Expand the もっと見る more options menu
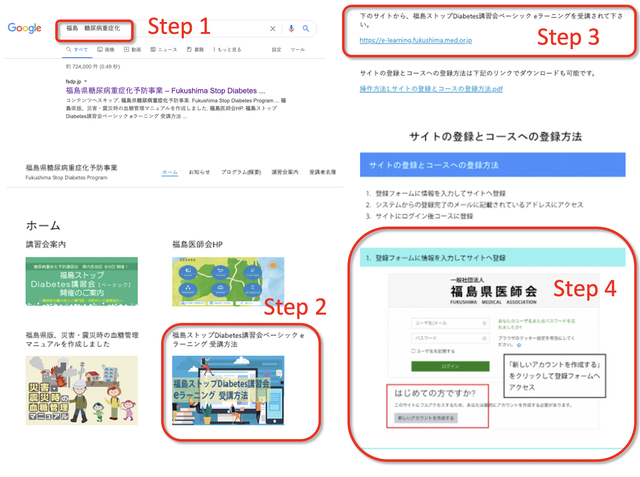 (230, 49)
